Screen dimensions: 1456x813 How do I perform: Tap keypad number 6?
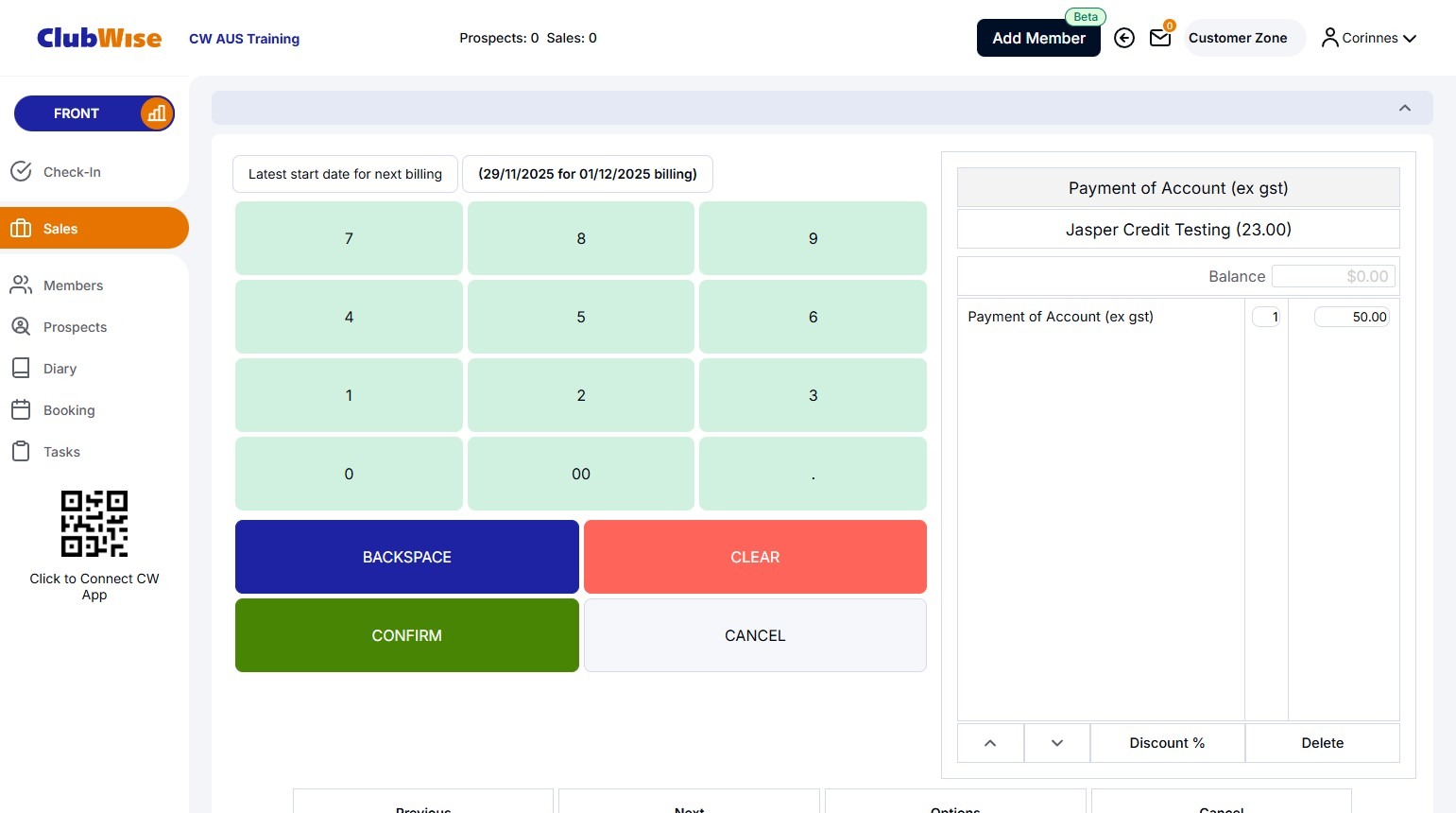pyautogui.click(x=813, y=317)
